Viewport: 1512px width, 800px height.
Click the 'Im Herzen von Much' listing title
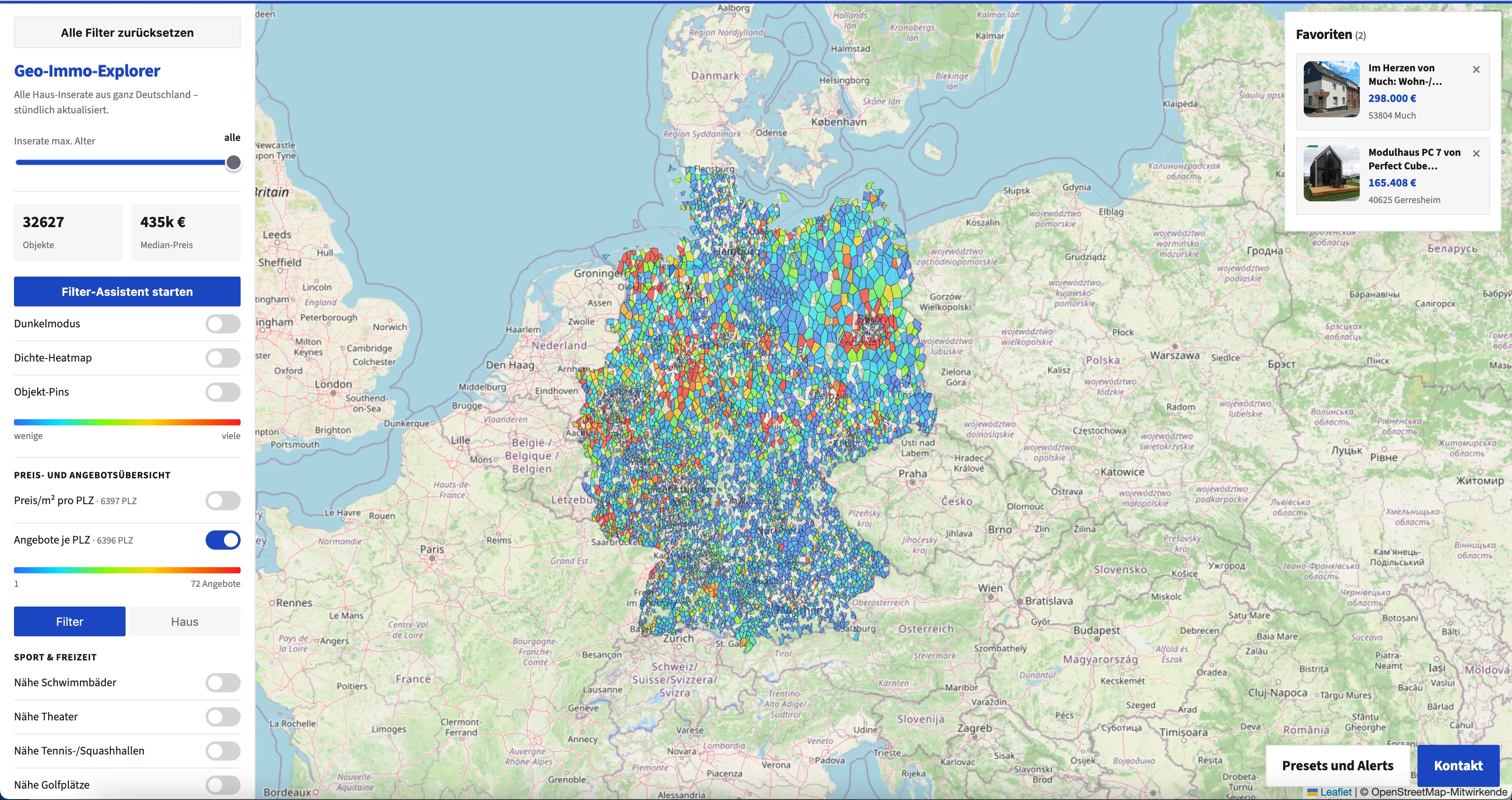1404,74
